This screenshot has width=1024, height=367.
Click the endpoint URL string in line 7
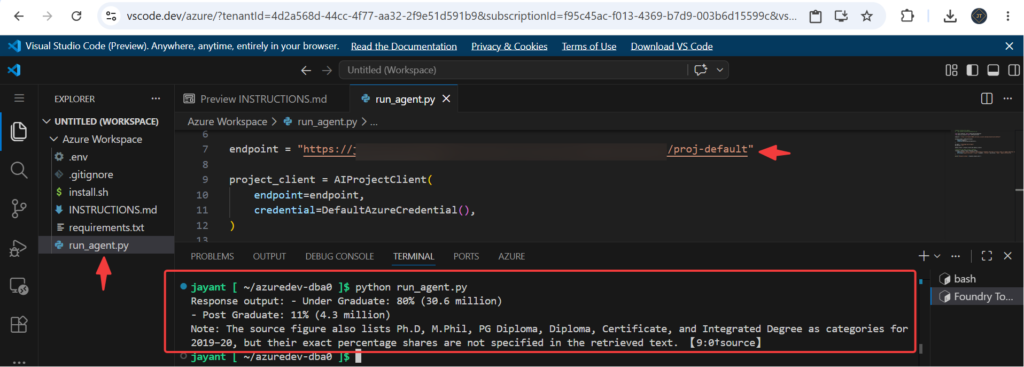pyautogui.click(x=526, y=150)
